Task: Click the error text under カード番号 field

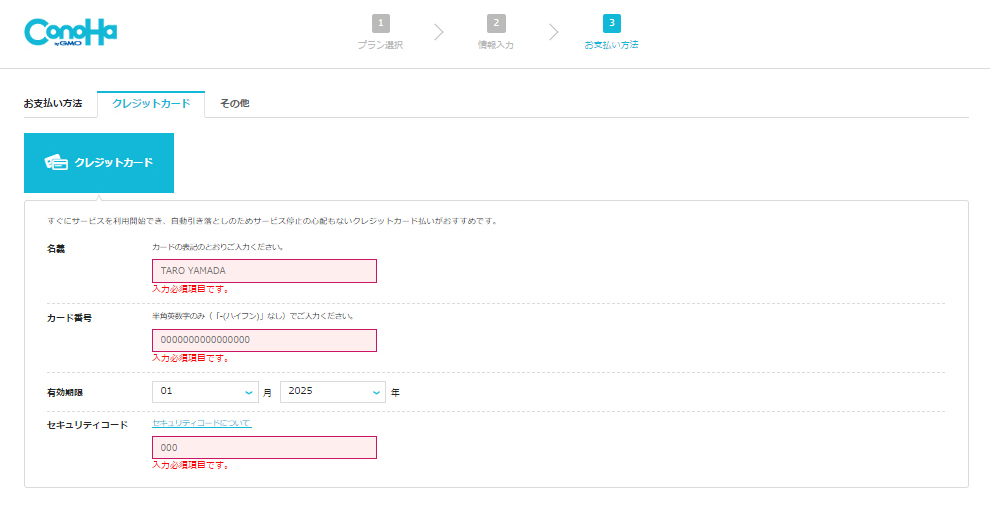Action: (x=190, y=358)
